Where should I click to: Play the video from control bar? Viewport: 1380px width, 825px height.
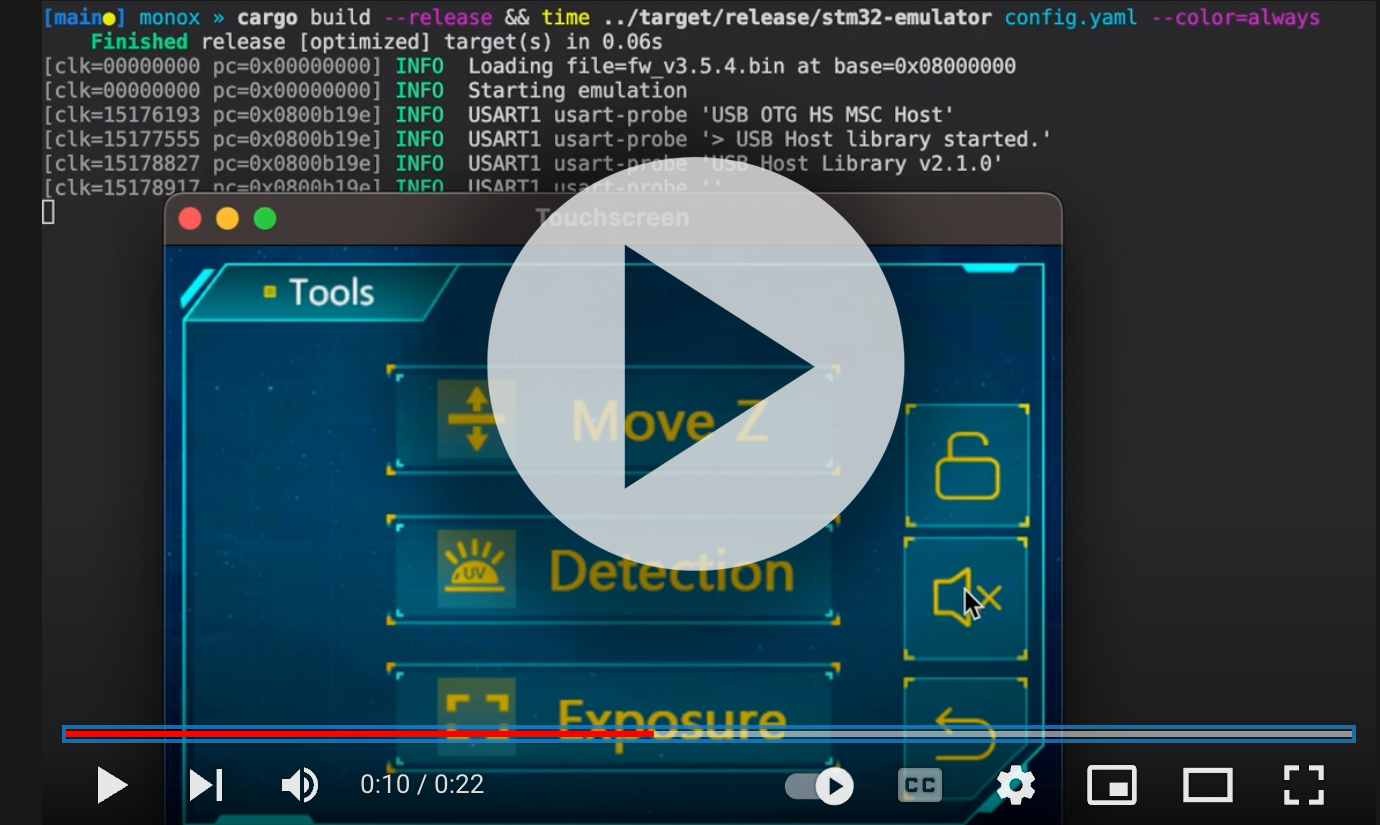[x=111, y=785]
